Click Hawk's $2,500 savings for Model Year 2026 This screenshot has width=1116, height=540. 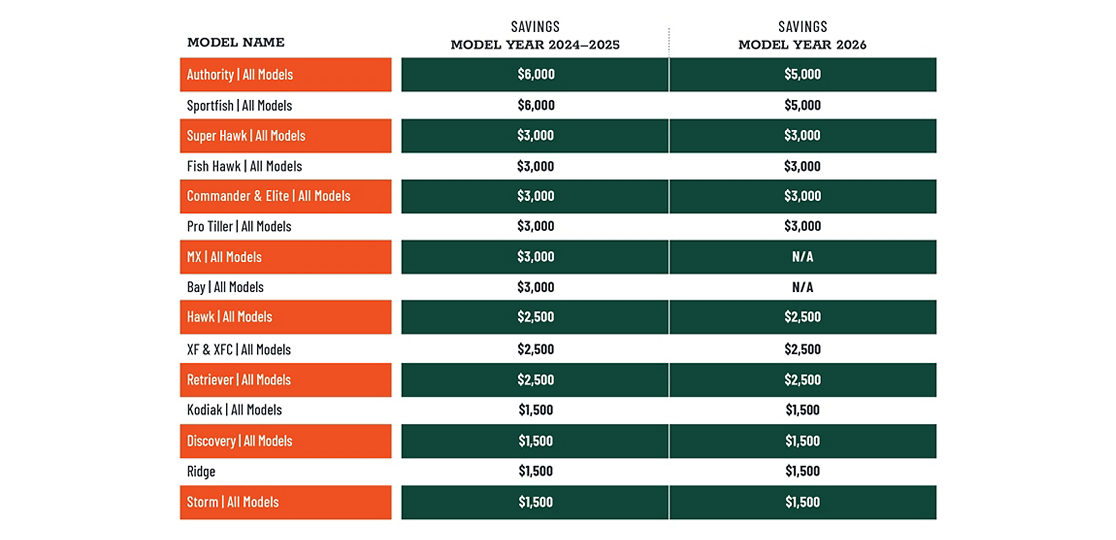(802, 317)
